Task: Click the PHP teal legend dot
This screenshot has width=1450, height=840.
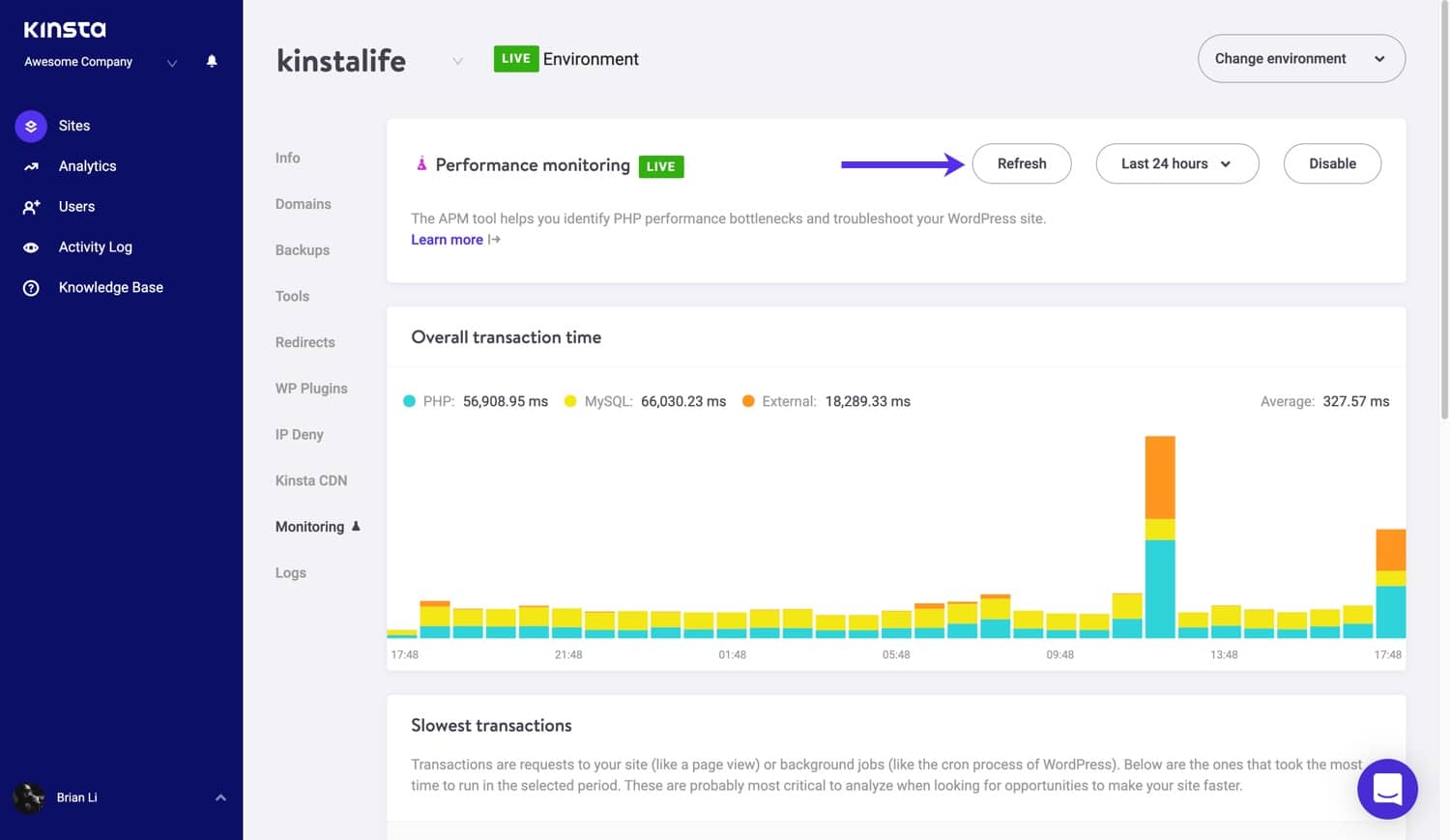Action: pyautogui.click(x=409, y=401)
